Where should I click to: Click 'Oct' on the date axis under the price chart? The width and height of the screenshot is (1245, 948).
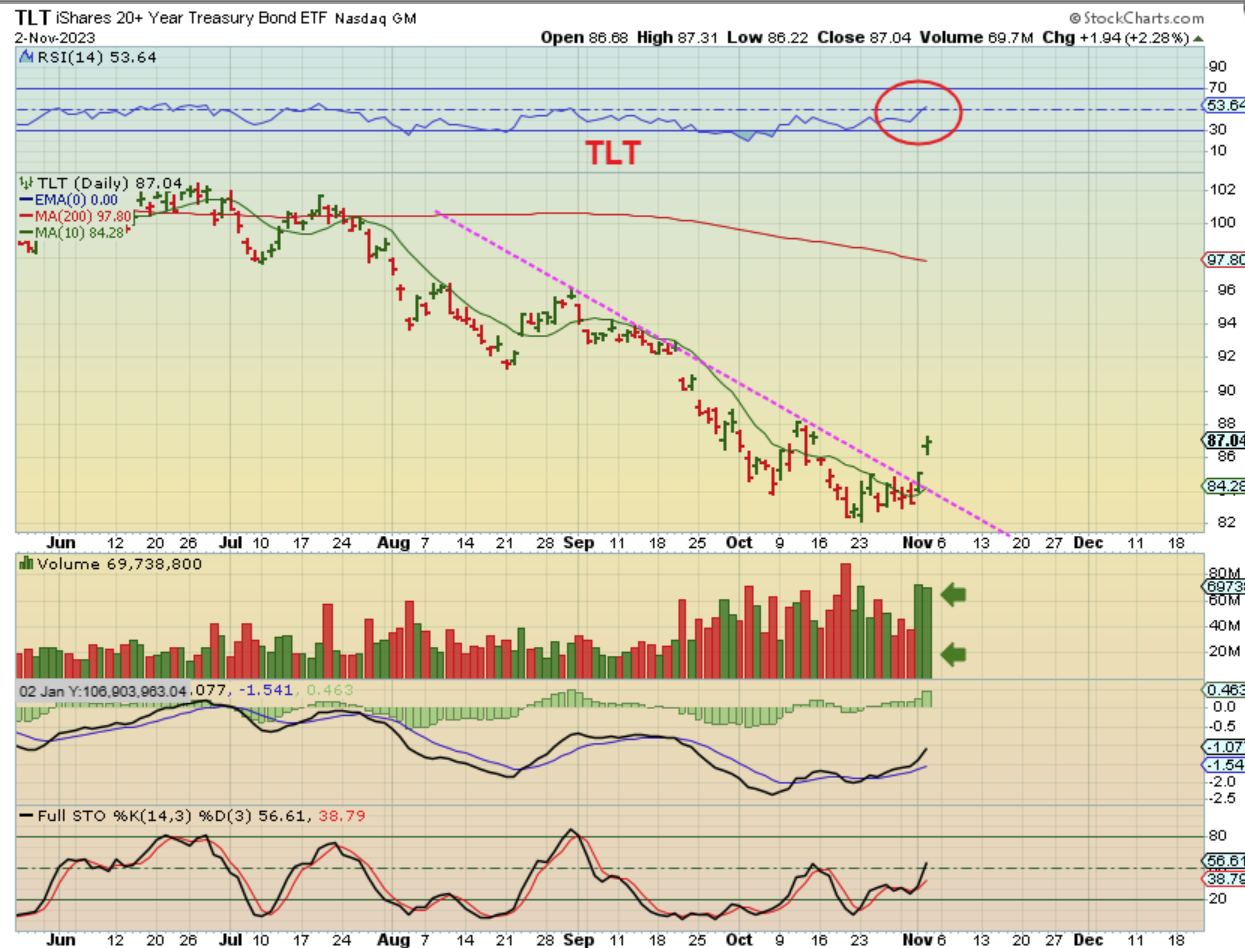click(x=739, y=542)
